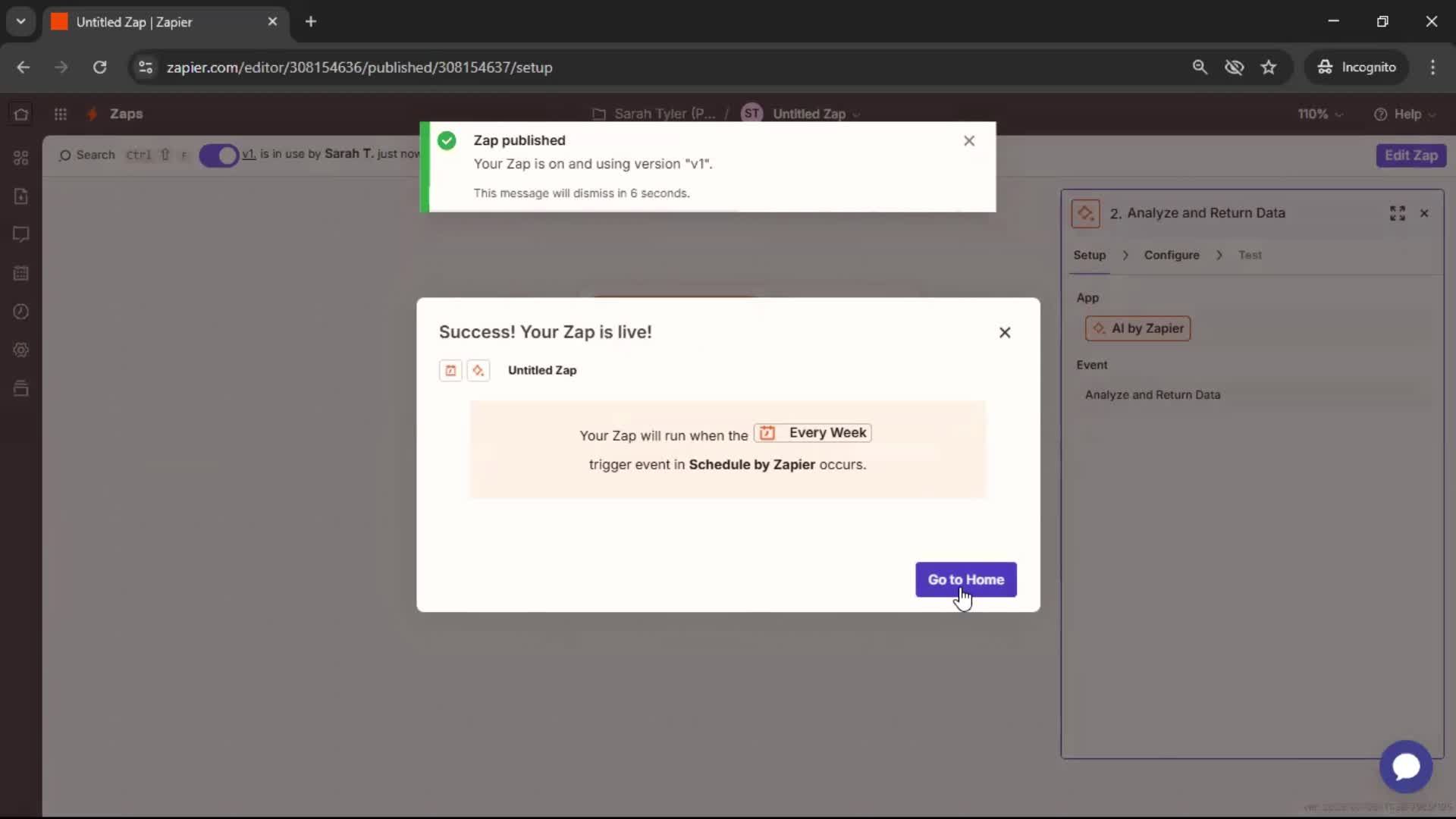
Task: Select the Untitled Zap | Zapier tab
Action: [x=165, y=22]
